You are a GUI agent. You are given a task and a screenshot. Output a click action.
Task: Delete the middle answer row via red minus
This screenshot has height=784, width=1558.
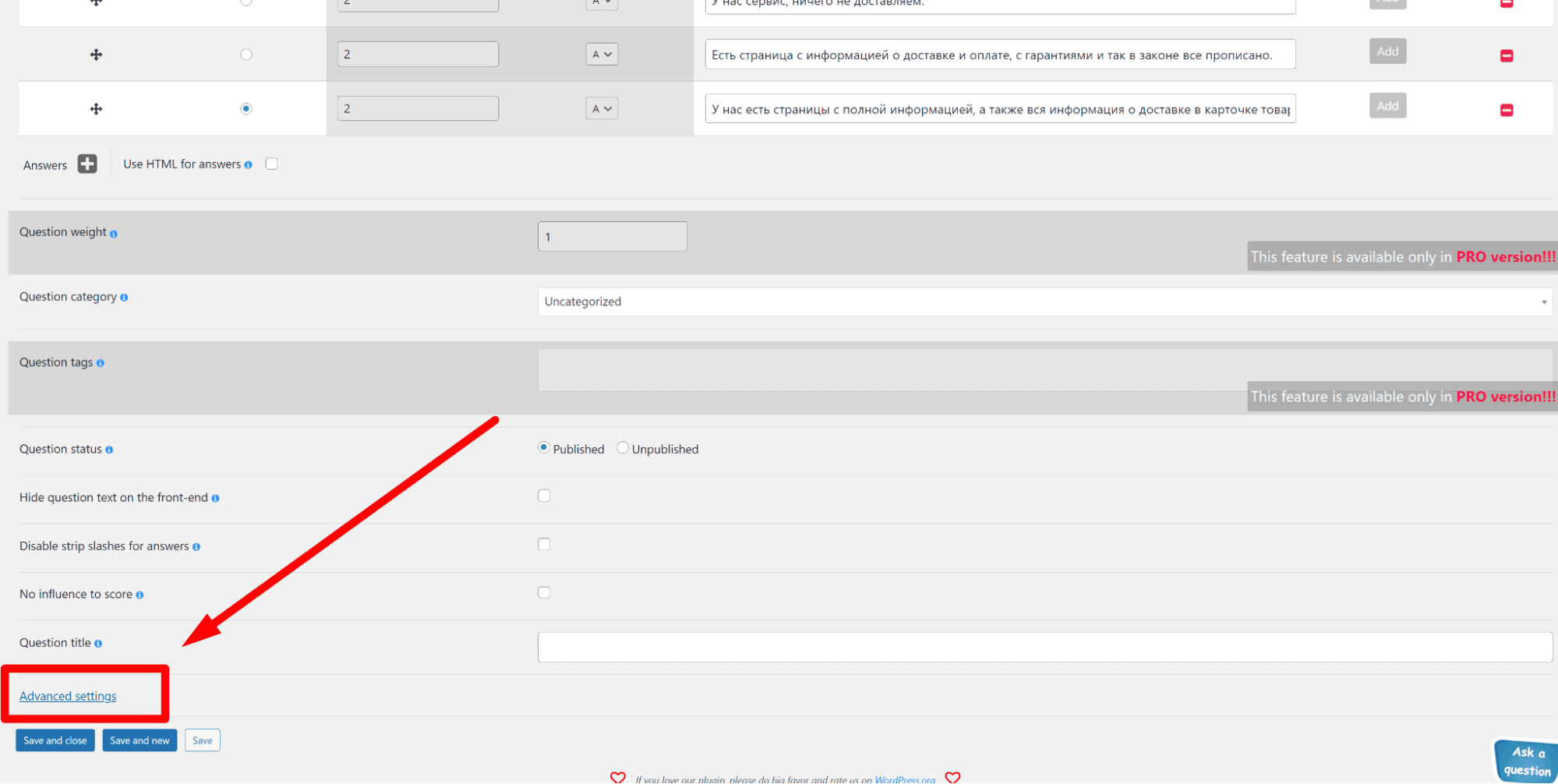tap(1506, 55)
